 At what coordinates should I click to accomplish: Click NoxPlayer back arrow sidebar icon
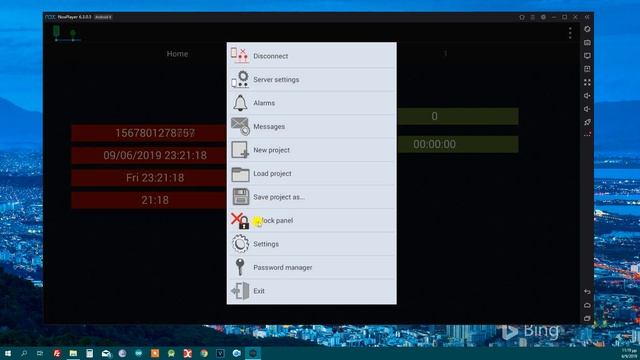tap(587, 291)
